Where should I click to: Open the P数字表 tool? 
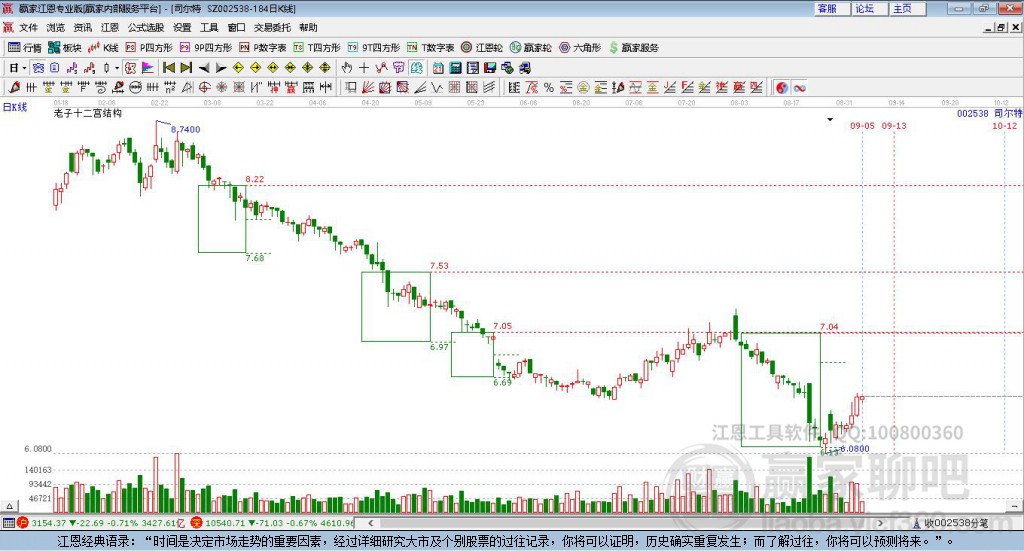[263, 48]
